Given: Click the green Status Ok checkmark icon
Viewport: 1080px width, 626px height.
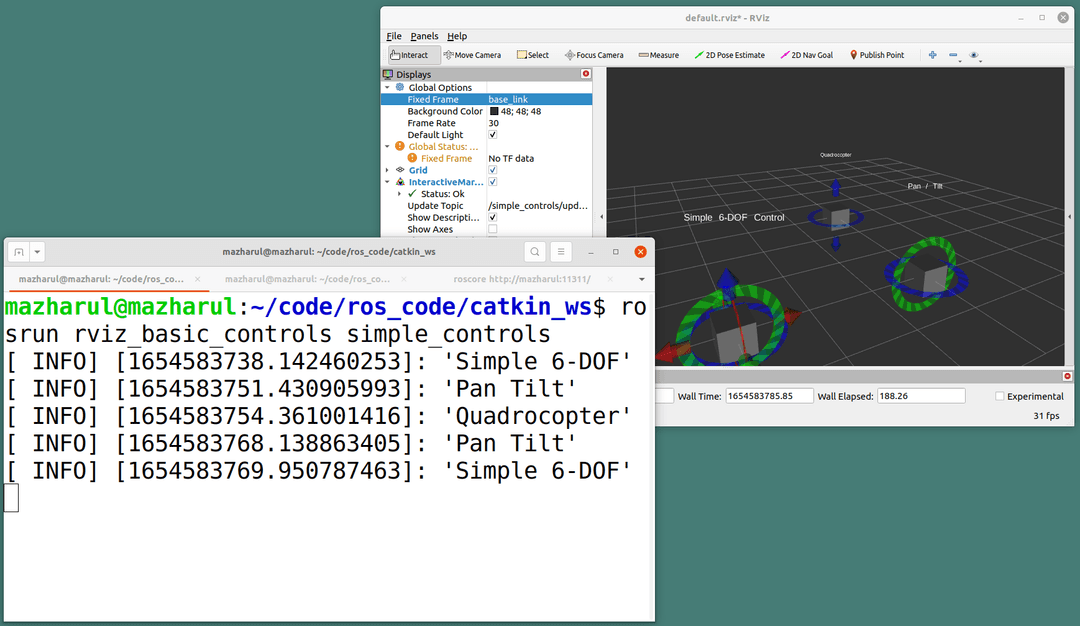Looking at the screenshot, I should coord(412,194).
